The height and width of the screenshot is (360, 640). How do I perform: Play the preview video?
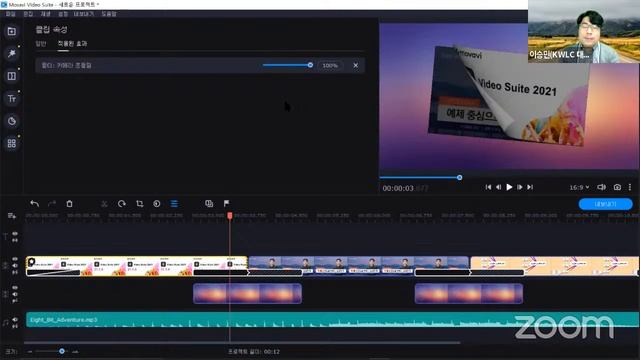pyautogui.click(x=509, y=187)
